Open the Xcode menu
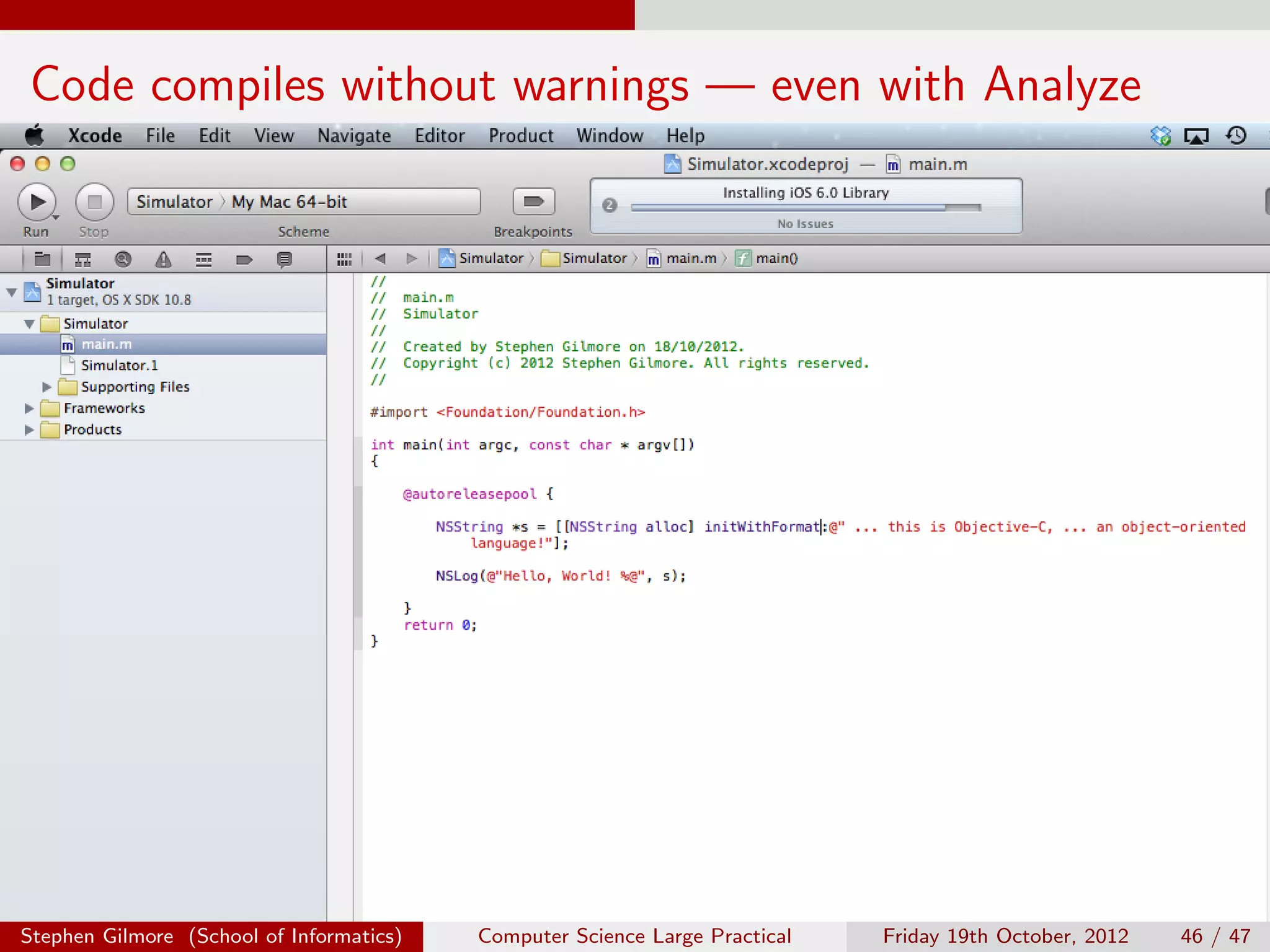The image size is (1270, 952). pos(95,135)
